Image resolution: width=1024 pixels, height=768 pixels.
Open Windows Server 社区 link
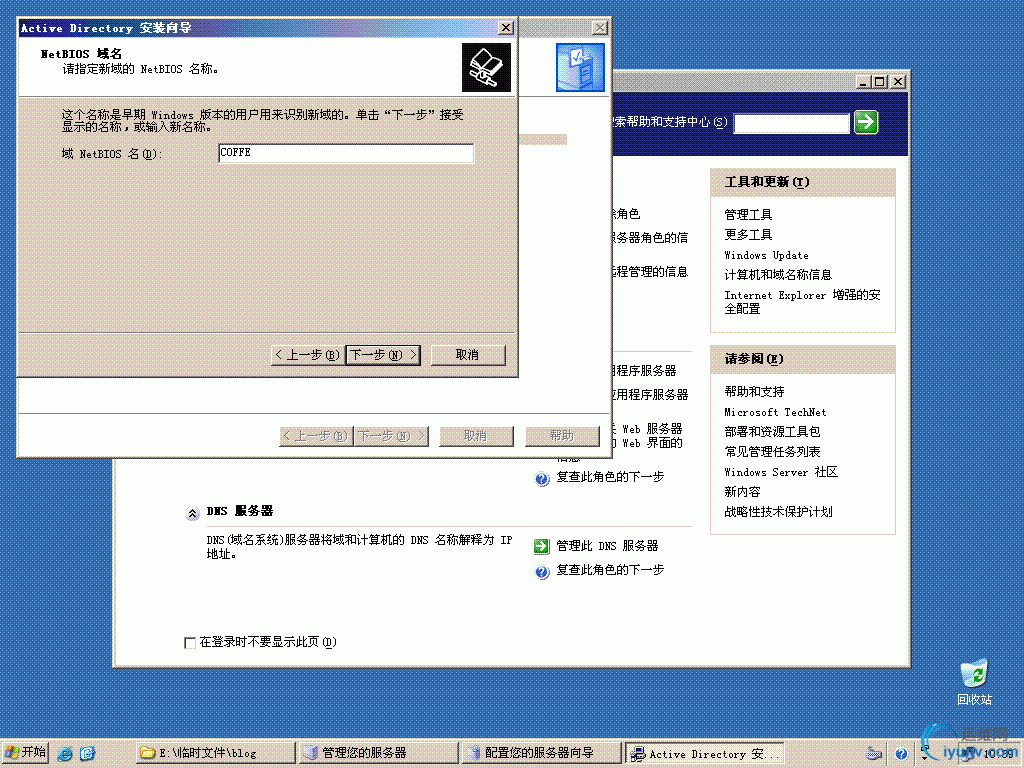[x=781, y=472]
